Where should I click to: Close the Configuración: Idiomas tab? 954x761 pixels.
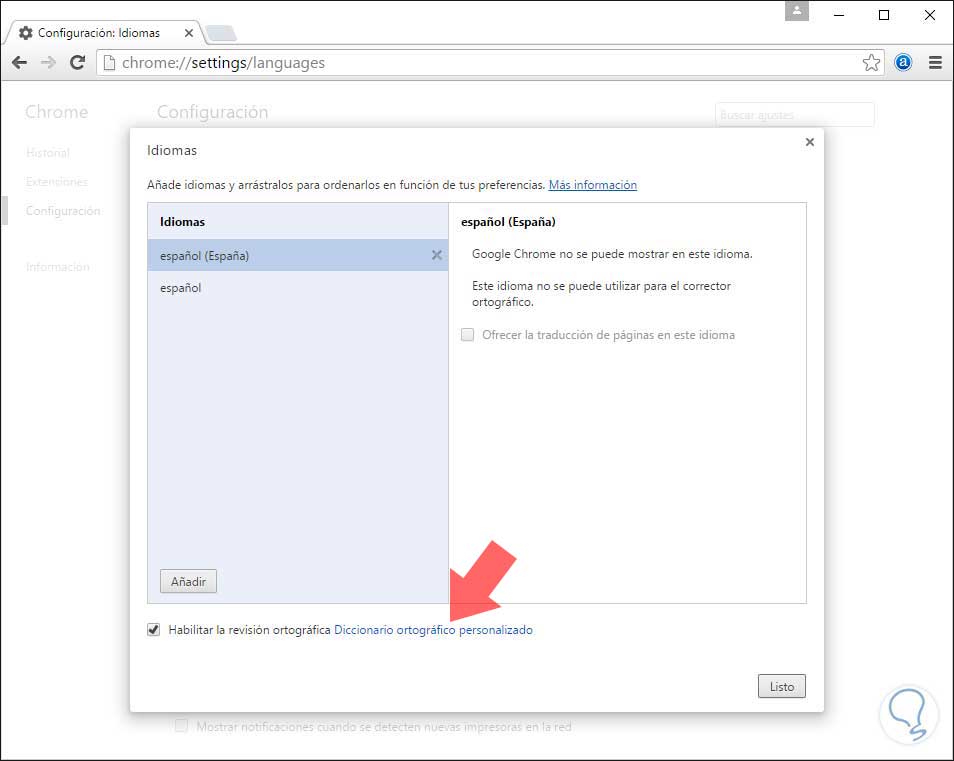[x=189, y=33]
